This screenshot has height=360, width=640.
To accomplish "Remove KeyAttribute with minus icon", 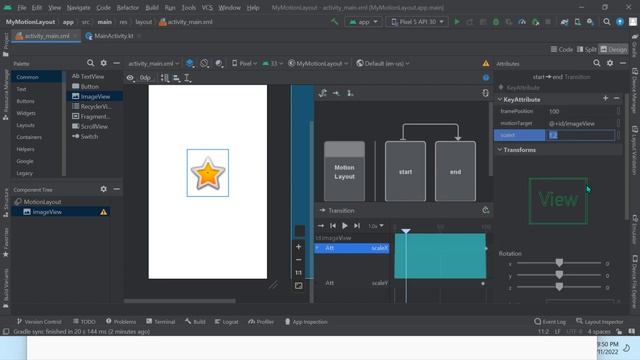I will click(616, 98).
